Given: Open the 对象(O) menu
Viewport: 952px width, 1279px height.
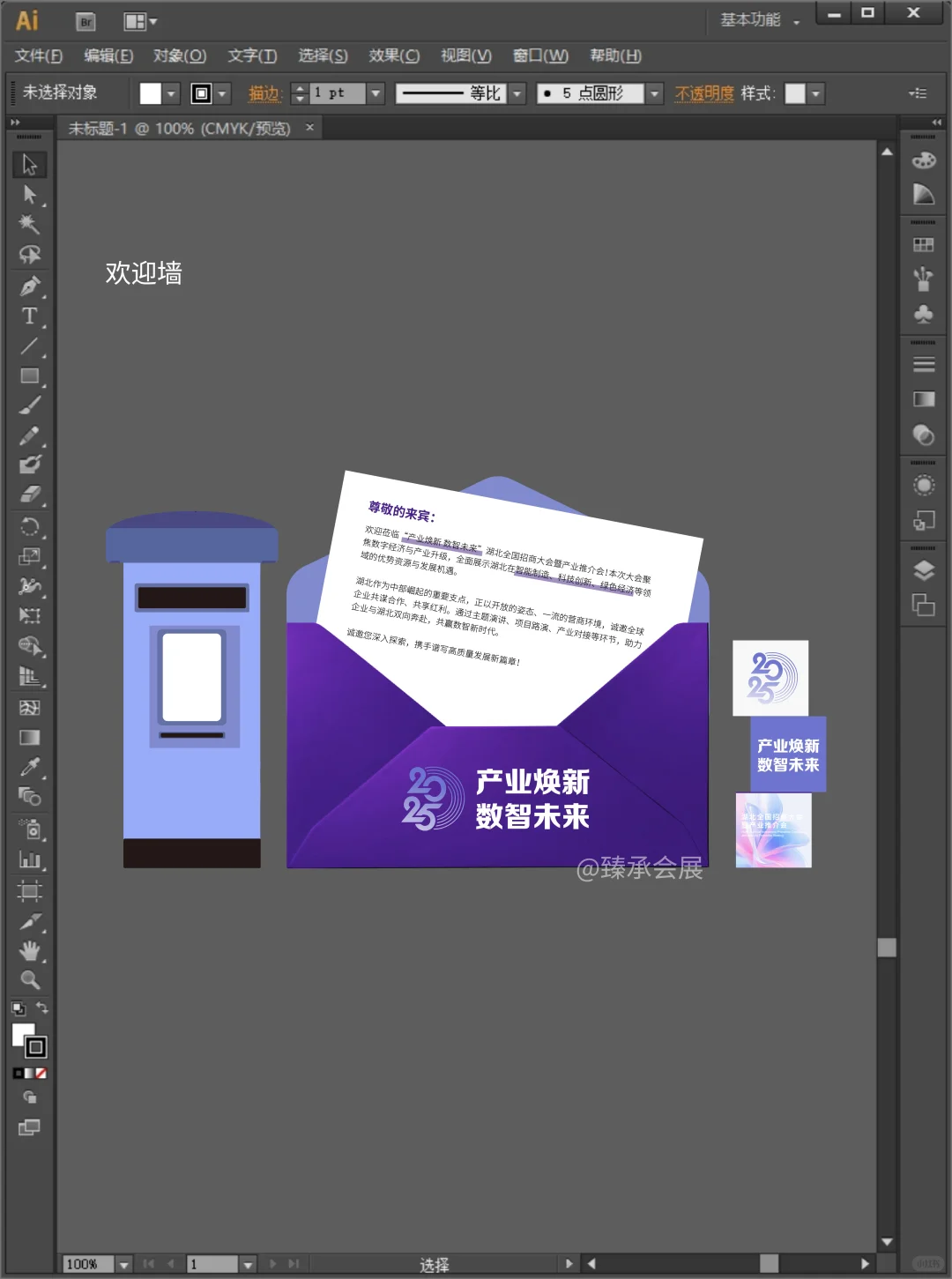Looking at the screenshot, I should pyautogui.click(x=180, y=56).
